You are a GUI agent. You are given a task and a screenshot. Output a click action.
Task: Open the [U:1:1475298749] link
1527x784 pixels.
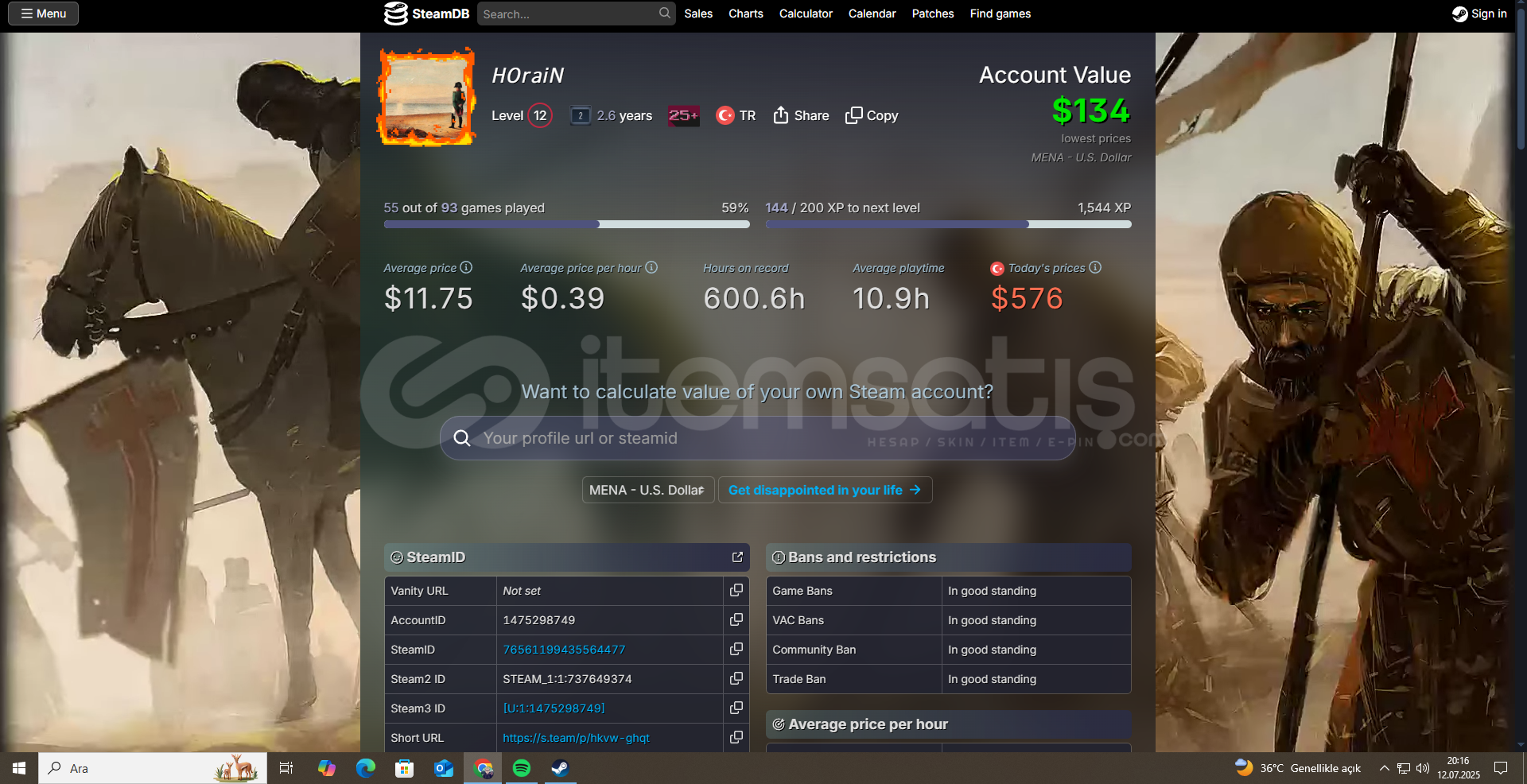(x=554, y=708)
